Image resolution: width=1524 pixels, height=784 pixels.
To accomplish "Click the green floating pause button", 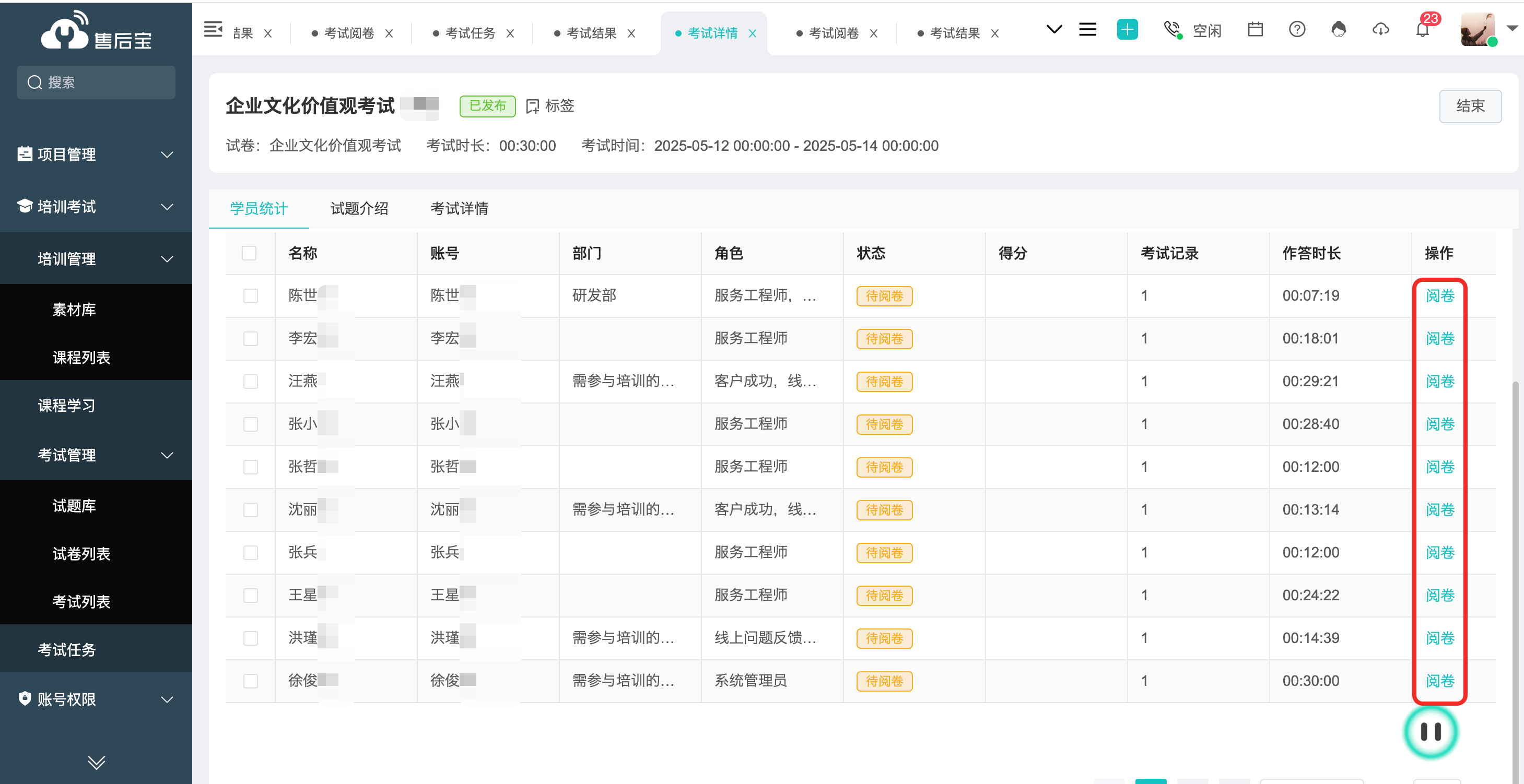I will [1431, 732].
